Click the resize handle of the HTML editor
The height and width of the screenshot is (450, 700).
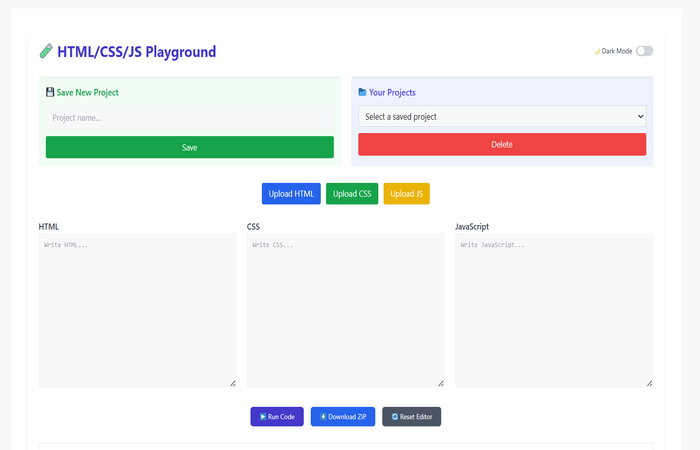[232, 382]
